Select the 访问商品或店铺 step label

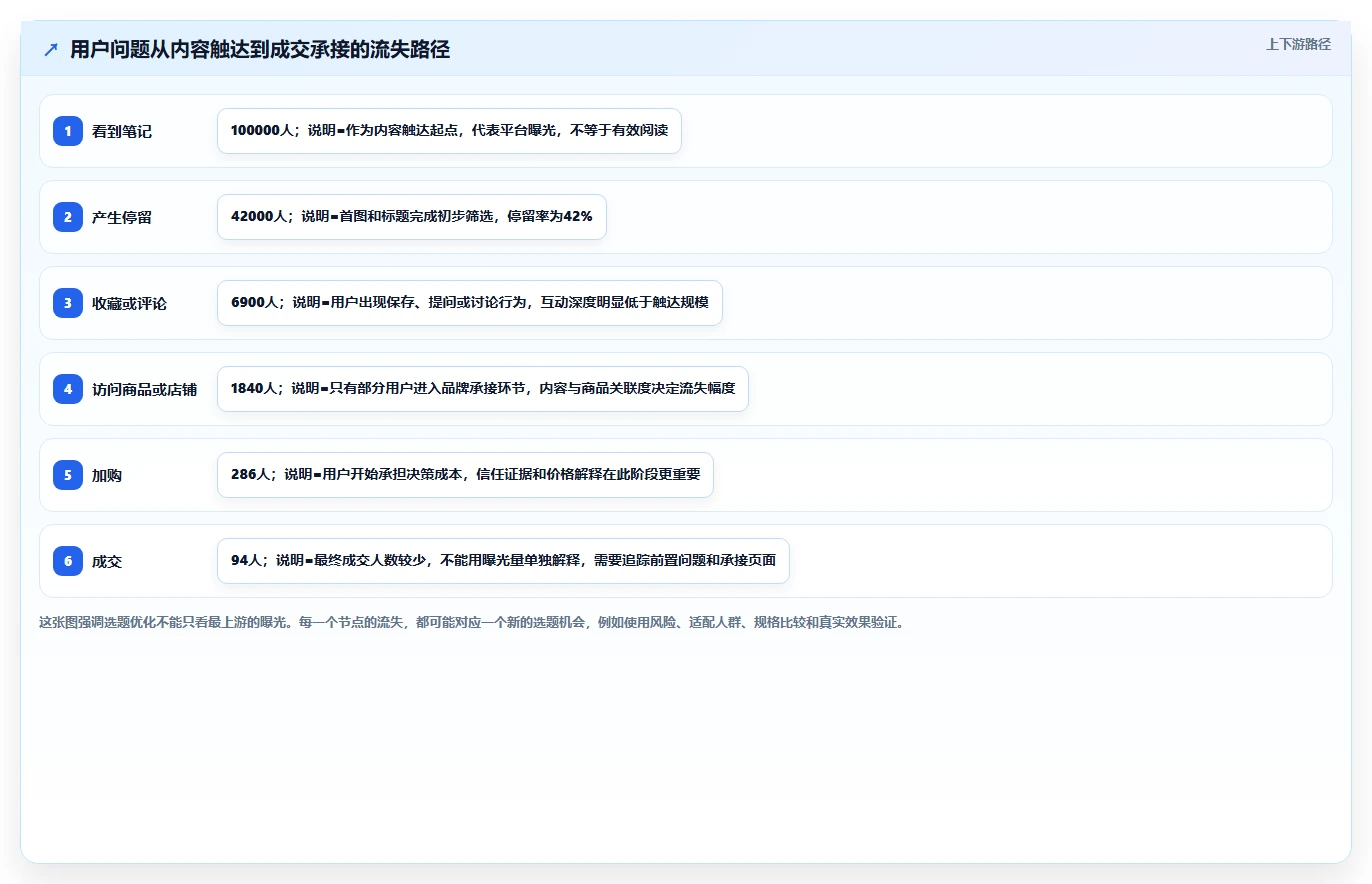[144, 389]
